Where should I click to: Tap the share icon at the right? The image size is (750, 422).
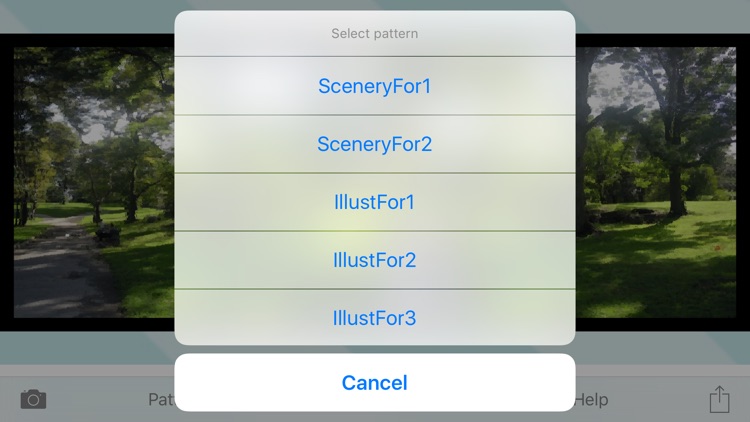(x=719, y=399)
